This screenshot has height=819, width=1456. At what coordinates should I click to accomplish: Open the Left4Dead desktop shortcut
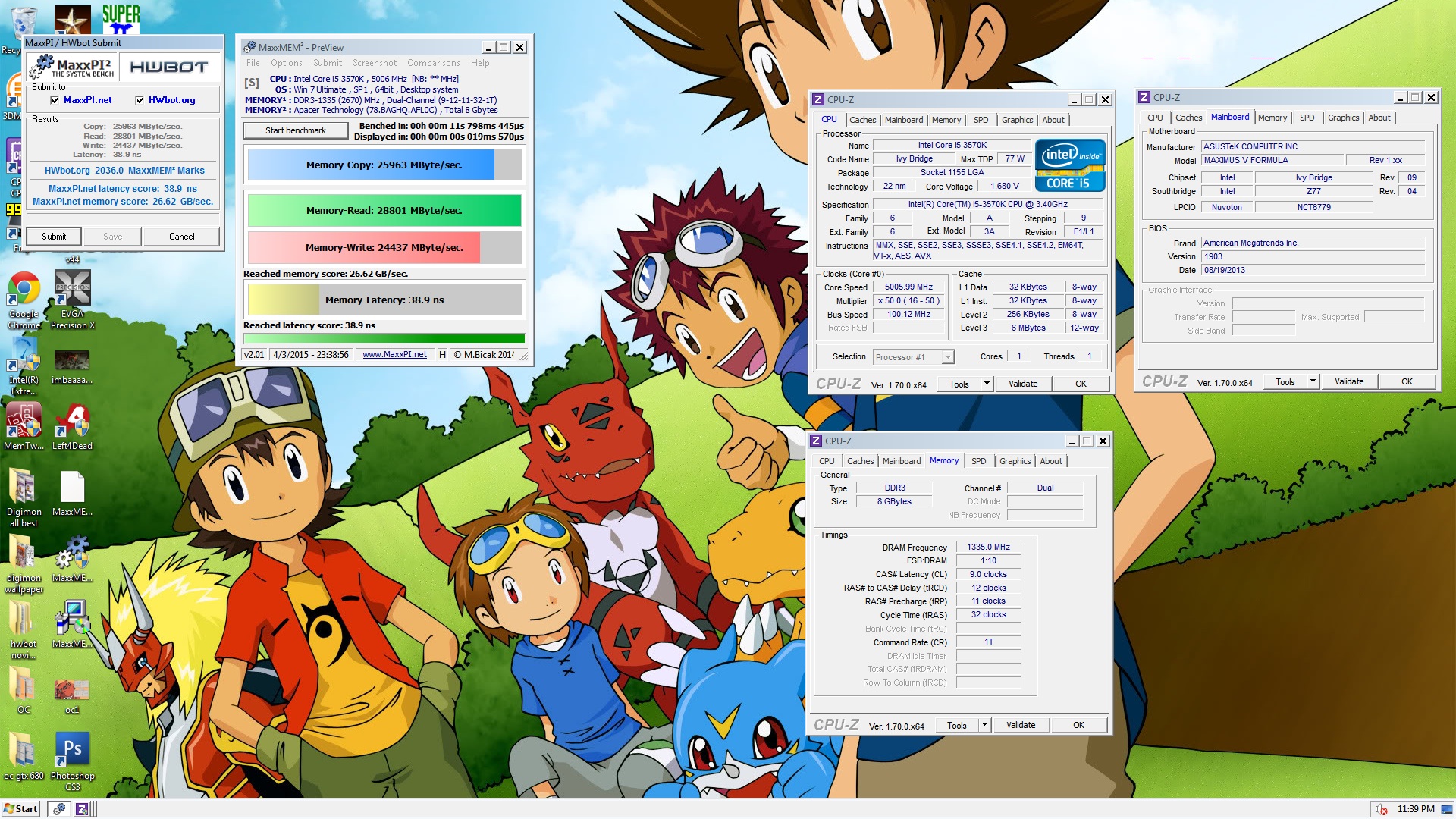coord(72,426)
